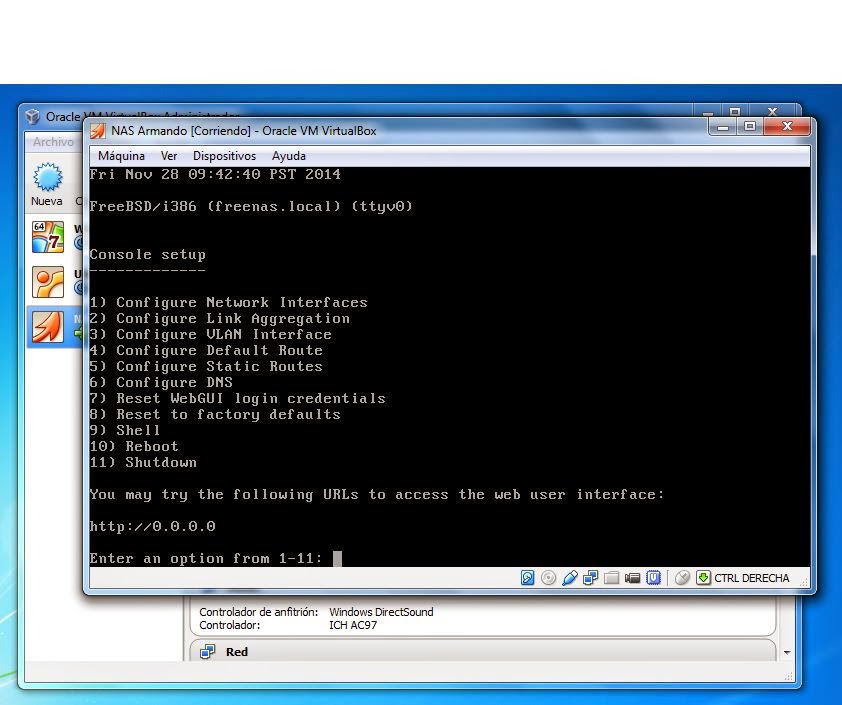Maximize the NAS Armando VM window

coord(750,127)
